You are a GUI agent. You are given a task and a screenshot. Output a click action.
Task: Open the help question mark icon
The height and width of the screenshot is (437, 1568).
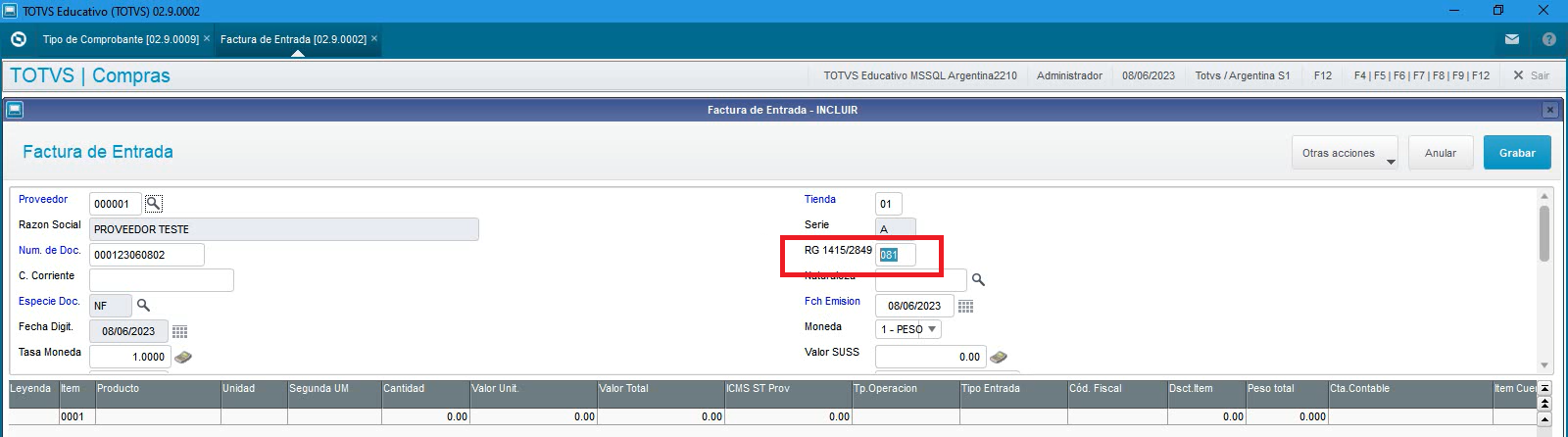coord(1549,39)
